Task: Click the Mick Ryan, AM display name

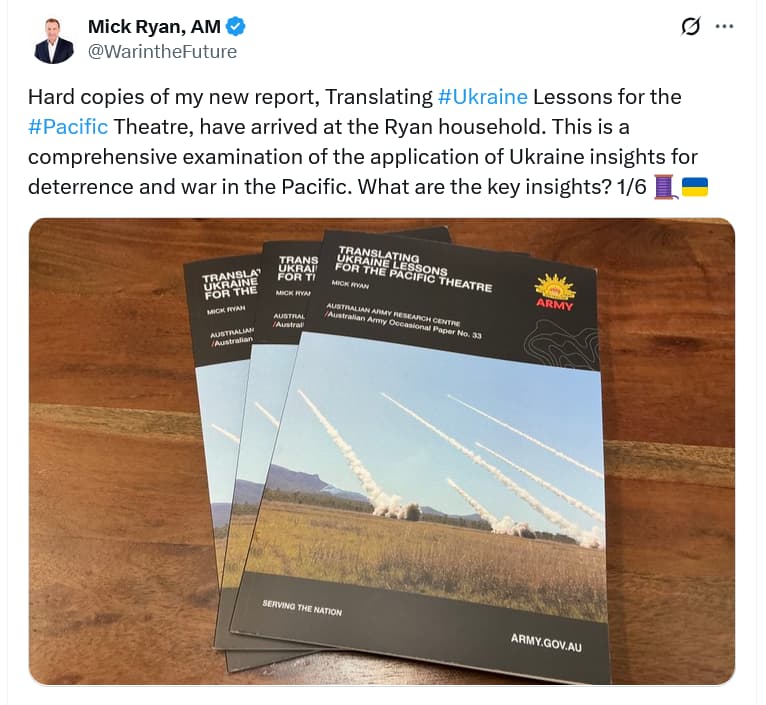Action: click(154, 27)
